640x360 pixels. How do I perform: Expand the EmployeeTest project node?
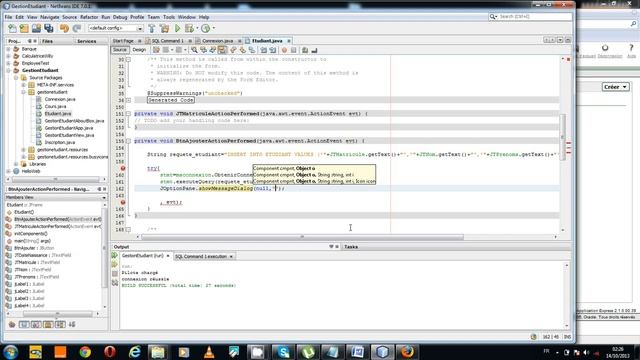[x=8, y=63]
